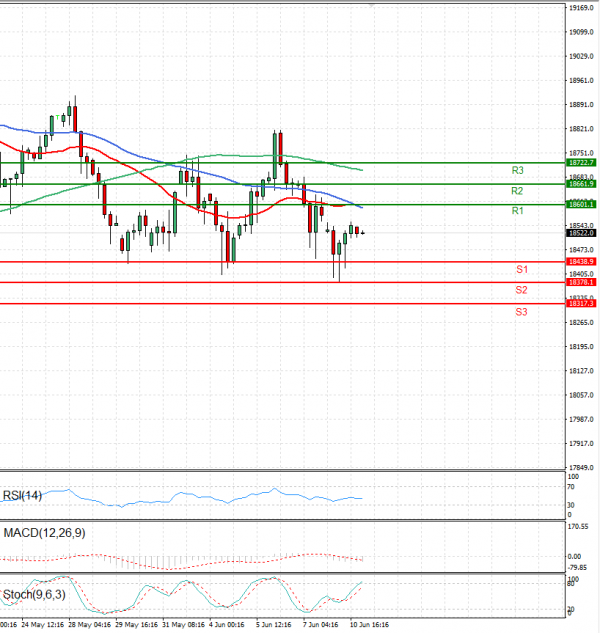Screen dimensions: 600x633
Task: Click the small green T marker on chart
Action: 57,117
